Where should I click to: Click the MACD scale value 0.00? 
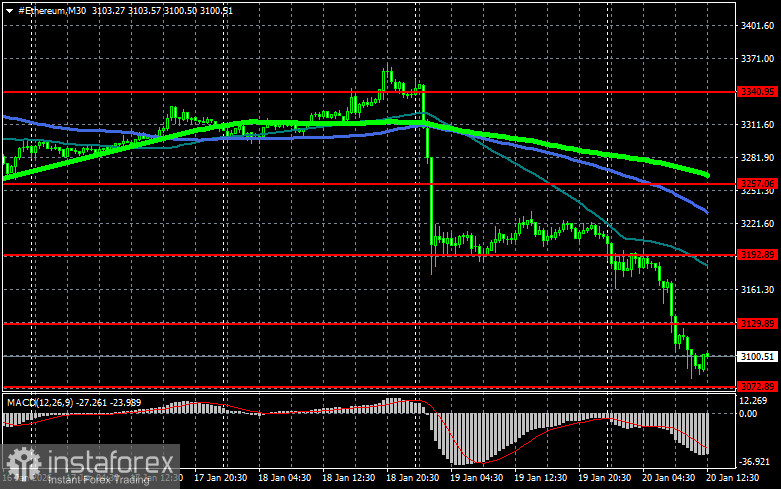click(x=748, y=413)
